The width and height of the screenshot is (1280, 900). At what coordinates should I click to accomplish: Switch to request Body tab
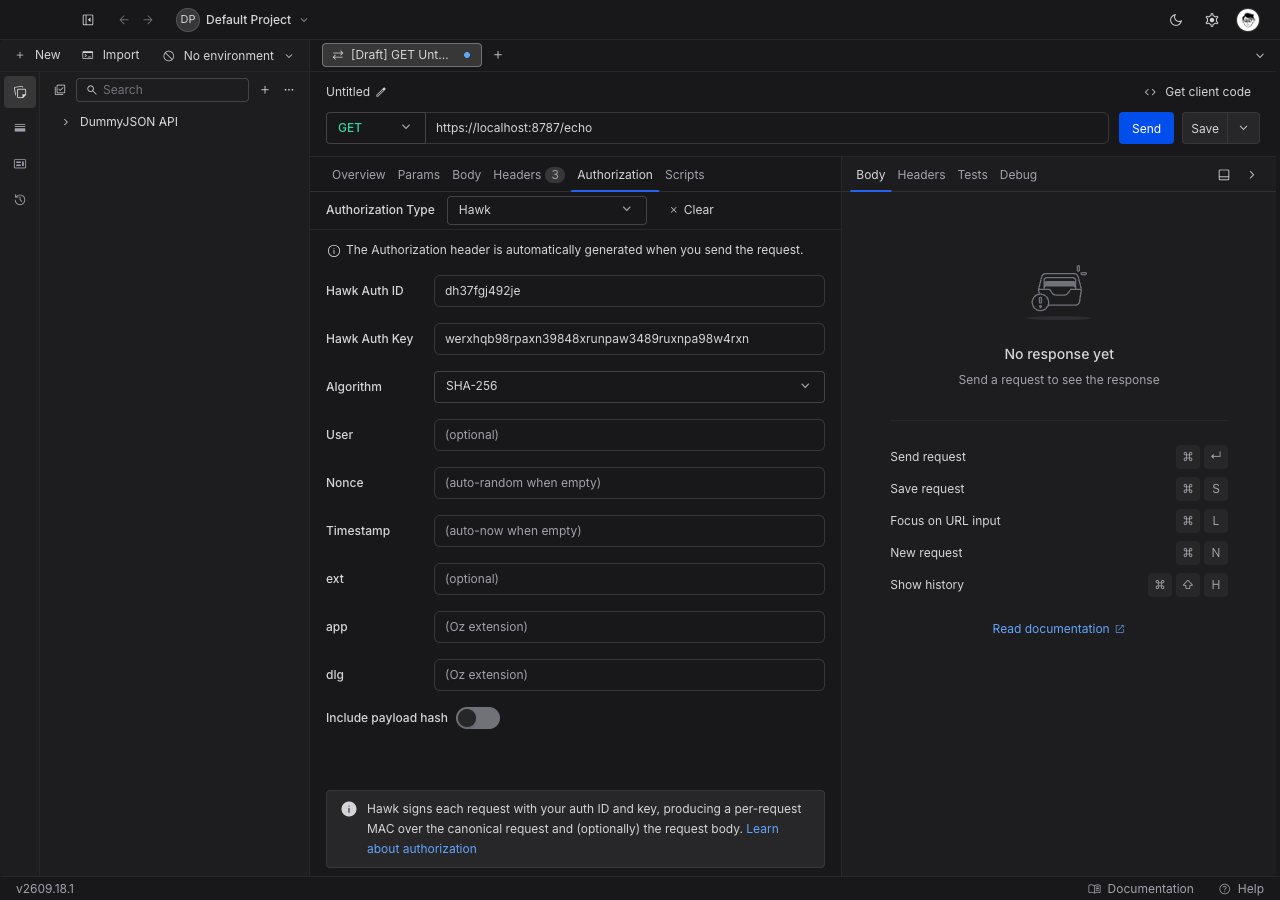tap(466, 175)
